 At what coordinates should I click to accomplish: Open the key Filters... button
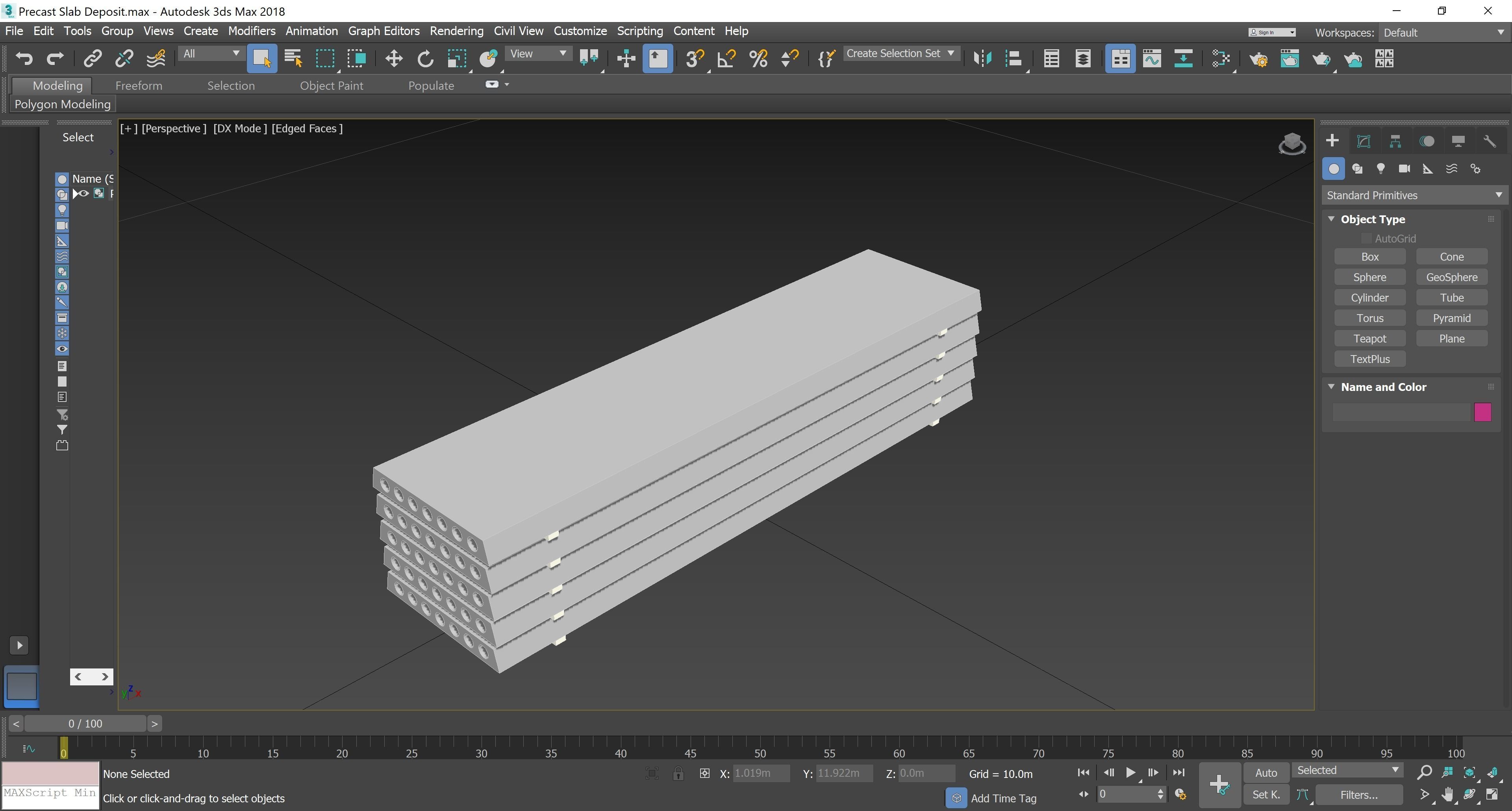click(x=1359, y=794)
